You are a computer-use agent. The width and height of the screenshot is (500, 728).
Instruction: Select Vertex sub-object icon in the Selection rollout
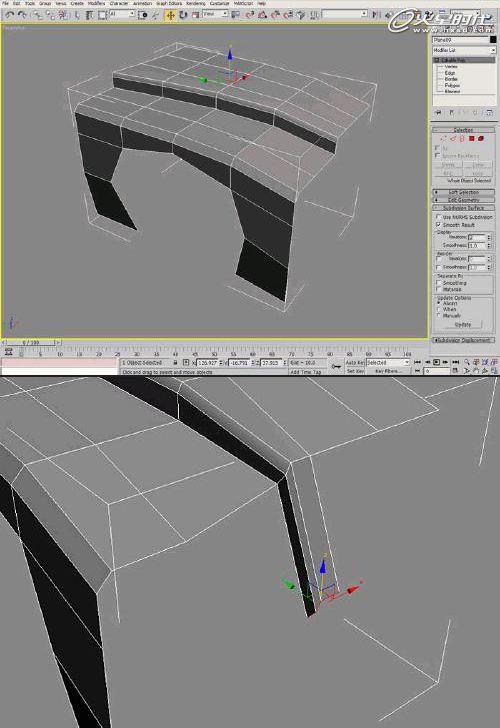click(x=443, y=138)
